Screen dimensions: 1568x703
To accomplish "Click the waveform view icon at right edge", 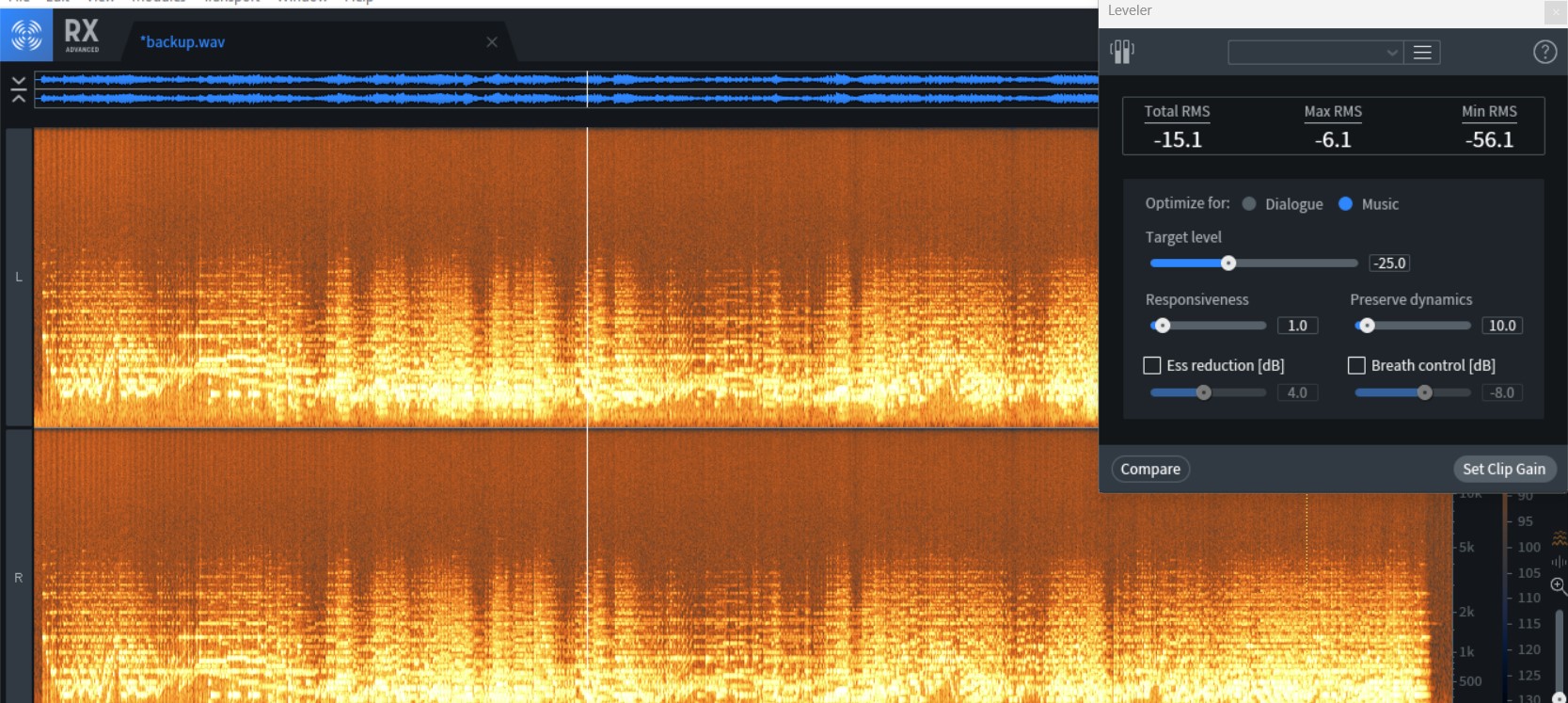I will [1559, 562].
